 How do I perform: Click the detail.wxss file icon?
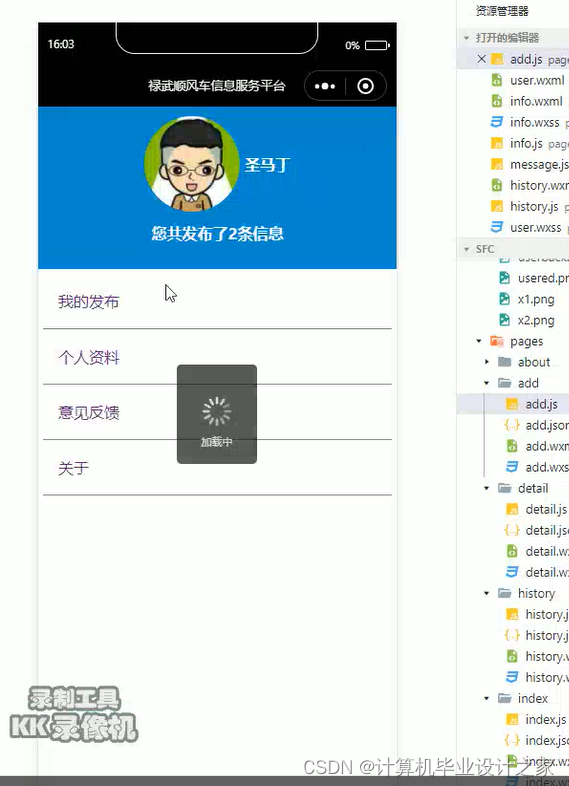512,572
